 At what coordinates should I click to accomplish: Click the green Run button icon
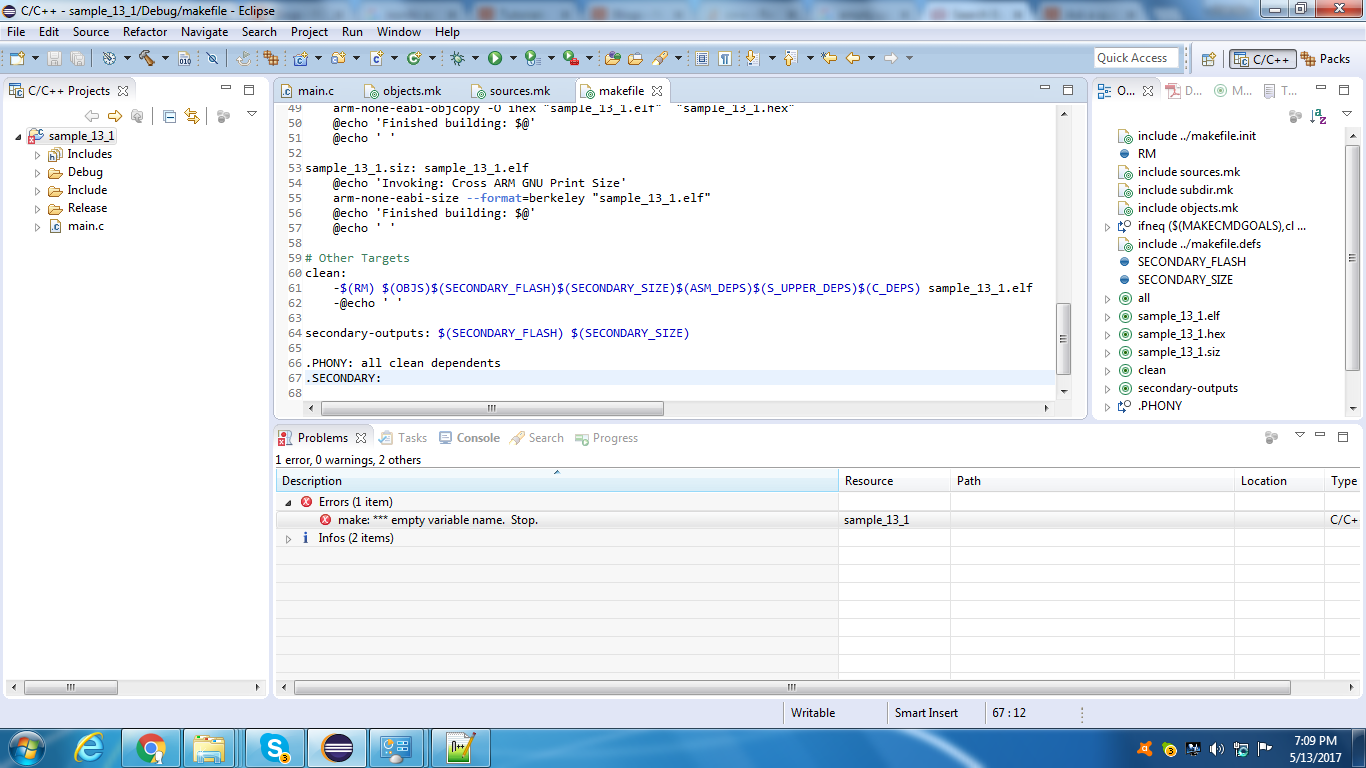[495, 58]
